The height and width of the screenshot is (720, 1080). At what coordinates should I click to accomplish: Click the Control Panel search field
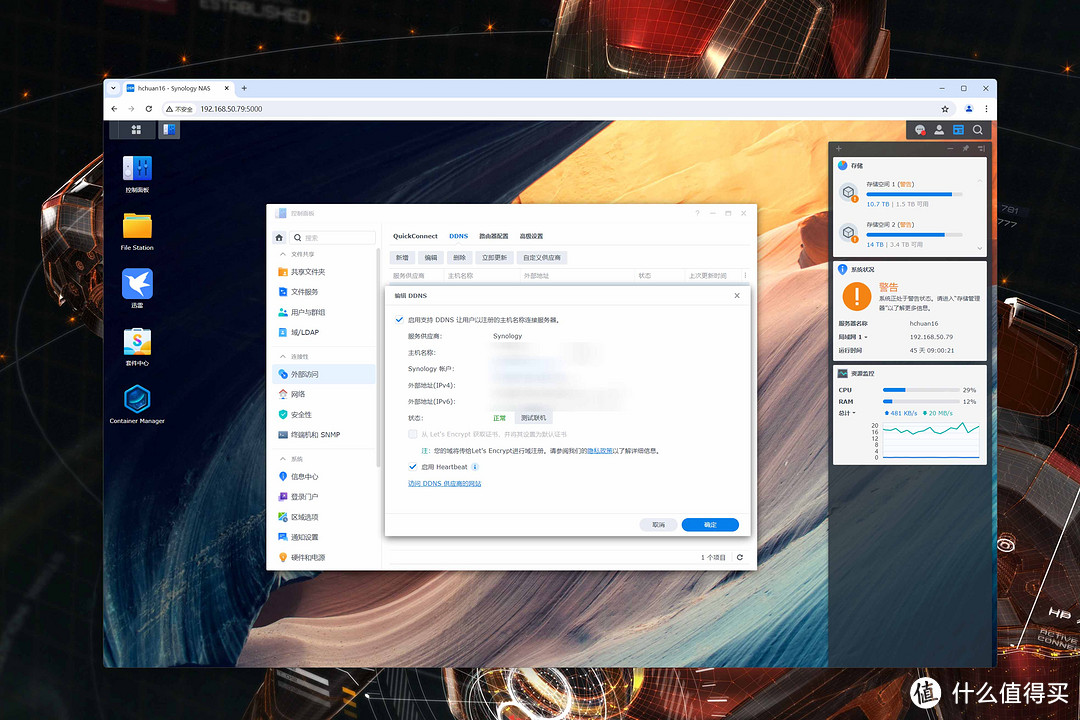pyautogui.click(x=335, y=237)
